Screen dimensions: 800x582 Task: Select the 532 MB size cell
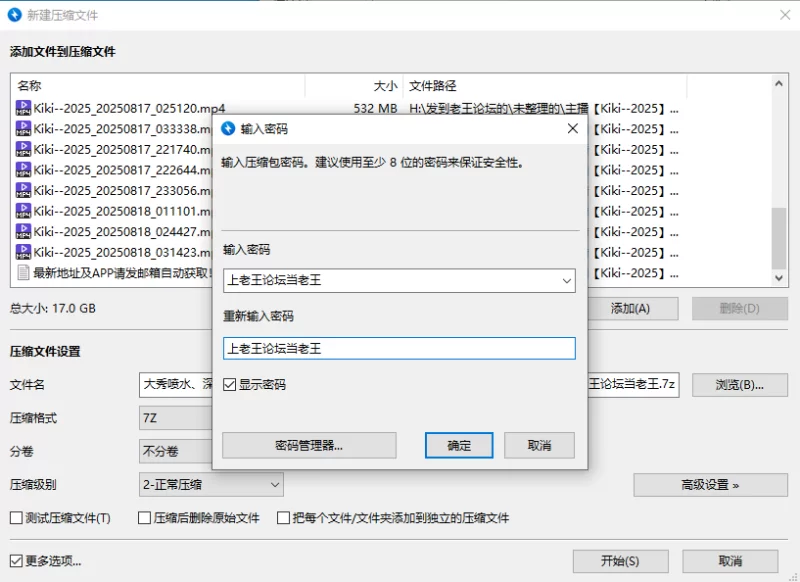pos(376,108)
